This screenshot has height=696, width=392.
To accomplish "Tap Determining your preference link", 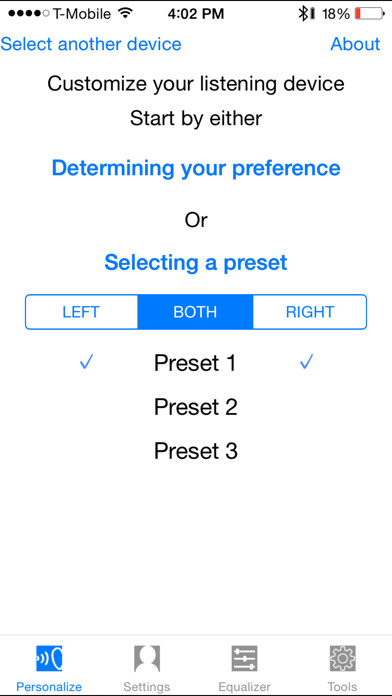I will [196, 169].
